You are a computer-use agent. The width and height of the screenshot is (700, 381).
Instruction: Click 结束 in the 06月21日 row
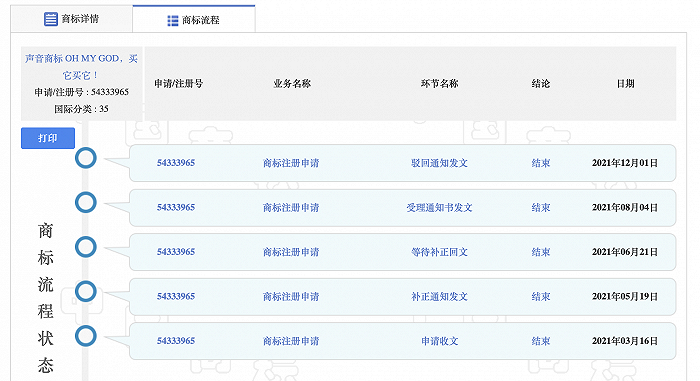coord(541,252)
